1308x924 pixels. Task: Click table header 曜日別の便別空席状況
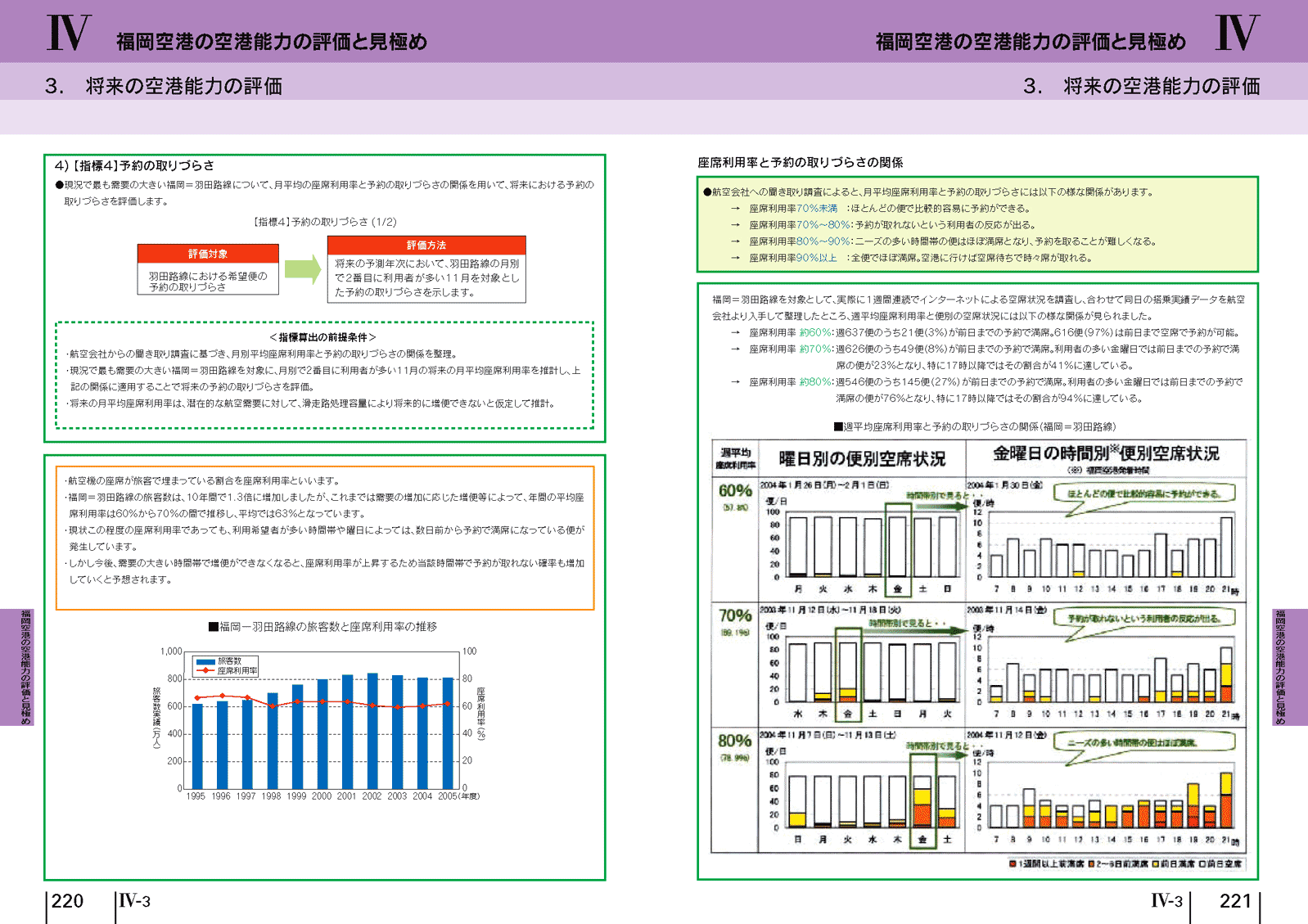point(861,458)
